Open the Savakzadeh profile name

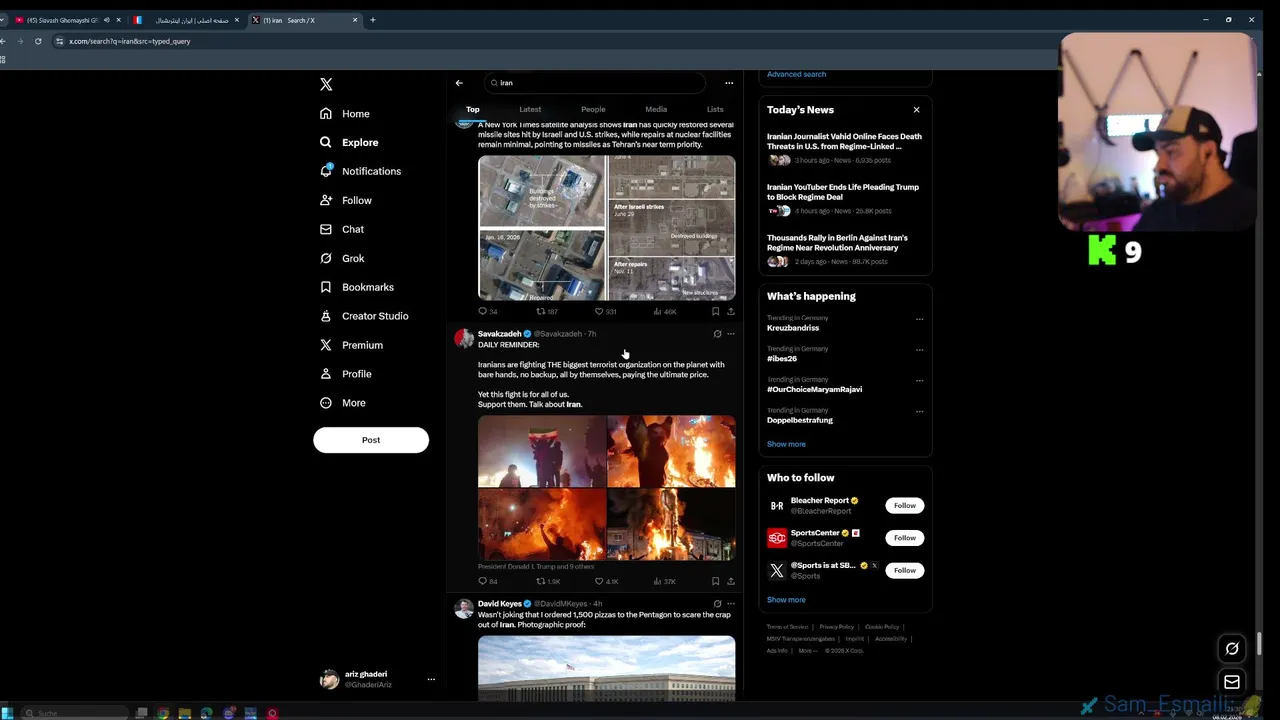click(x=499, y=334)
